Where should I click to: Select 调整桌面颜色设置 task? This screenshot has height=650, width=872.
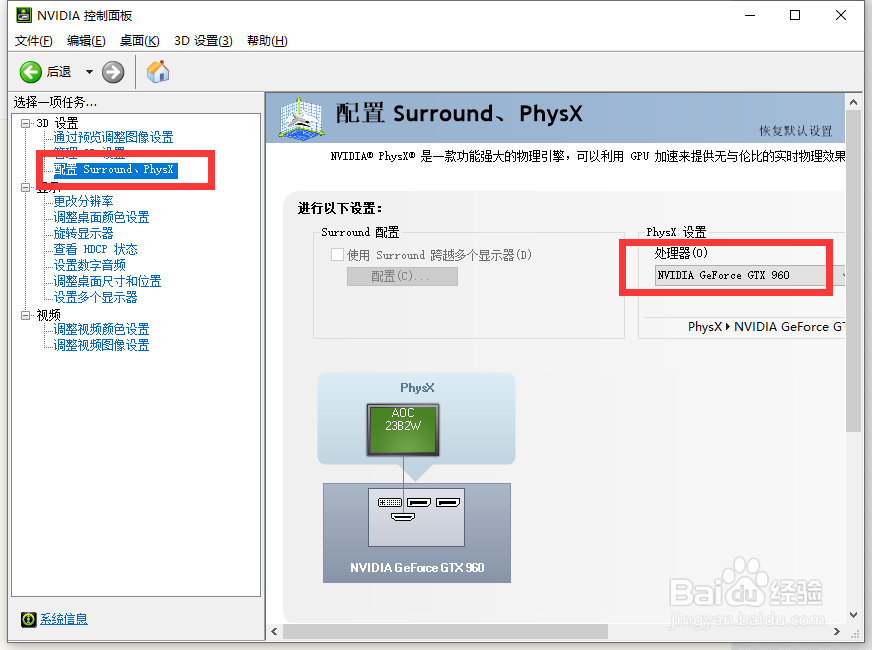pyautogui.click(x=101, y=217)
